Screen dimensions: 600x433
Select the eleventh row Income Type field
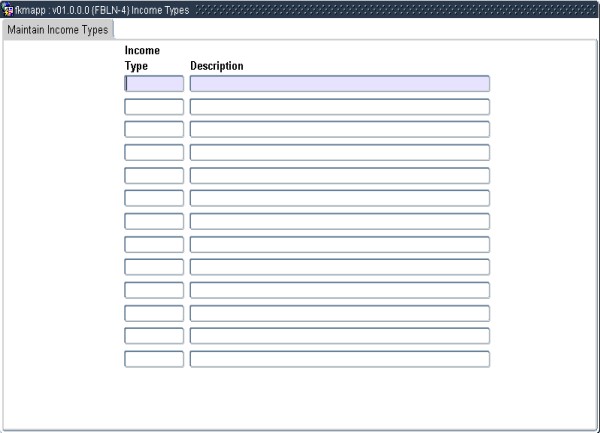(154, 313)
